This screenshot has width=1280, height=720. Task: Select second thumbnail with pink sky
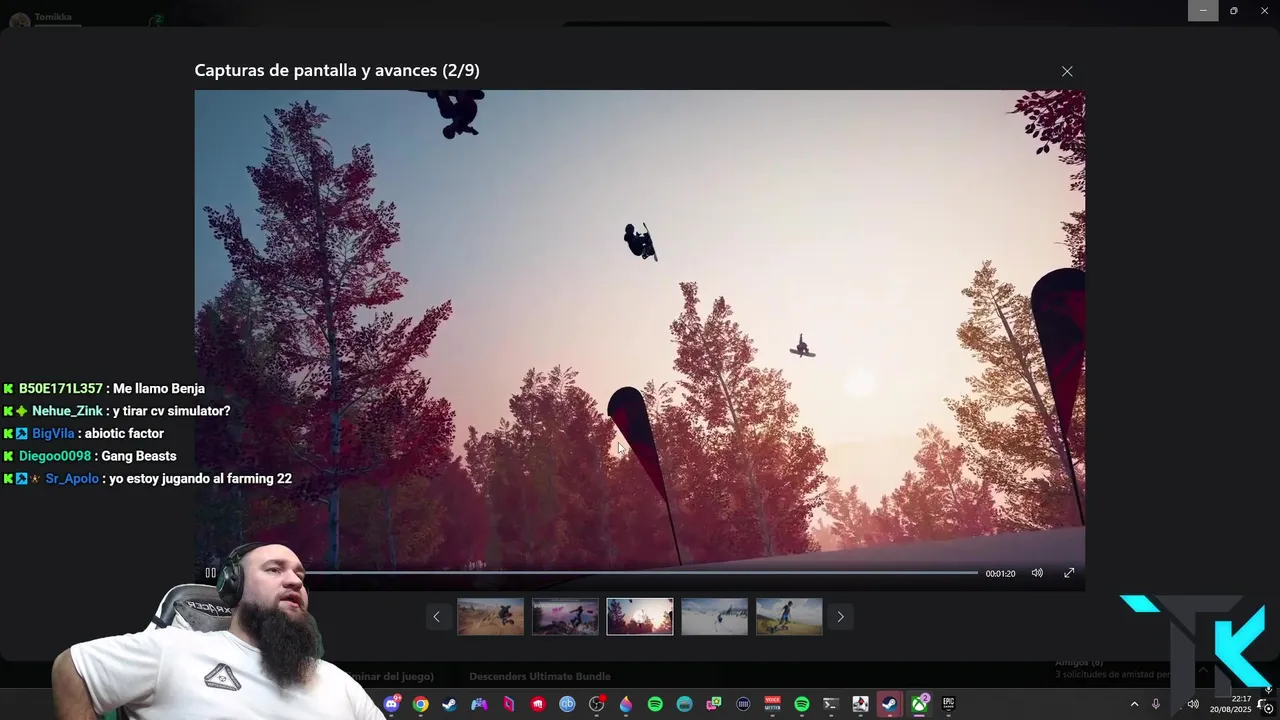pos(565,617)
